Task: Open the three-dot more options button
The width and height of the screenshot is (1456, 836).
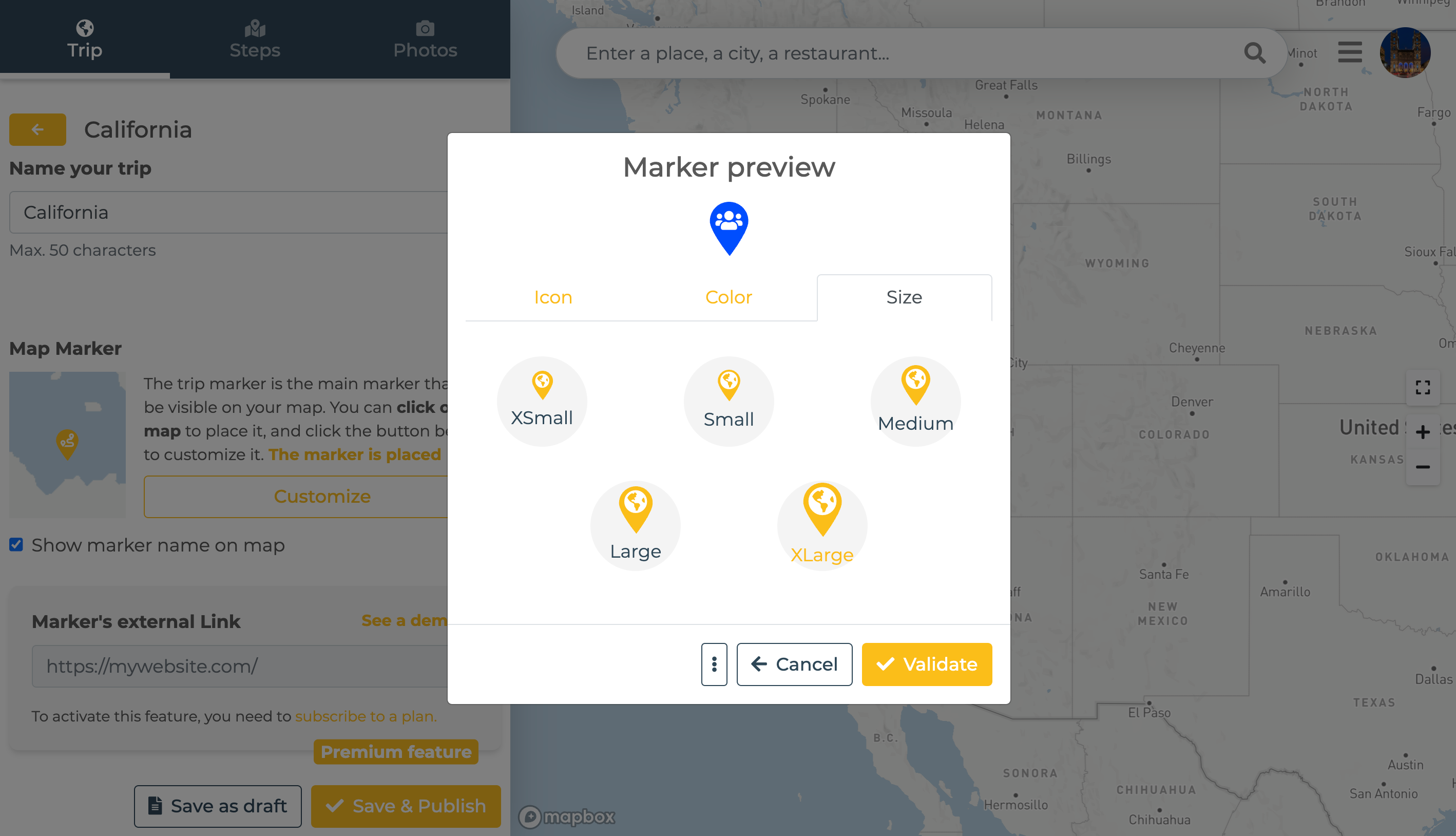Action: (x=714, y=664)
